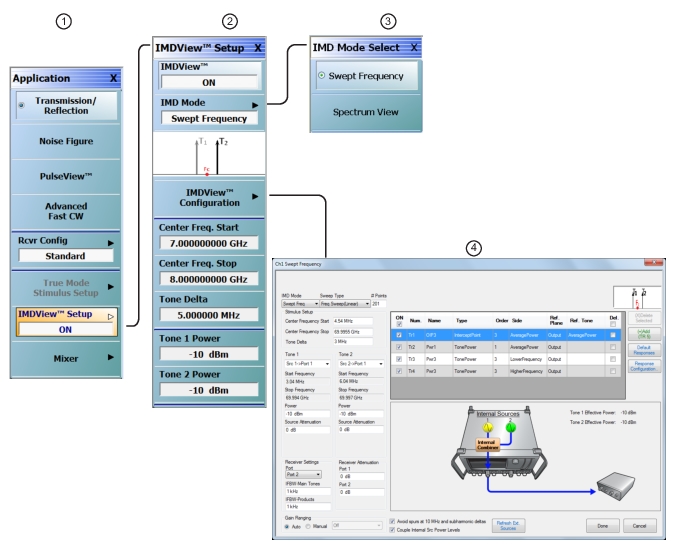
Task: Edit Tone 2 Power field in menu
Action: (x=209, y=391)
